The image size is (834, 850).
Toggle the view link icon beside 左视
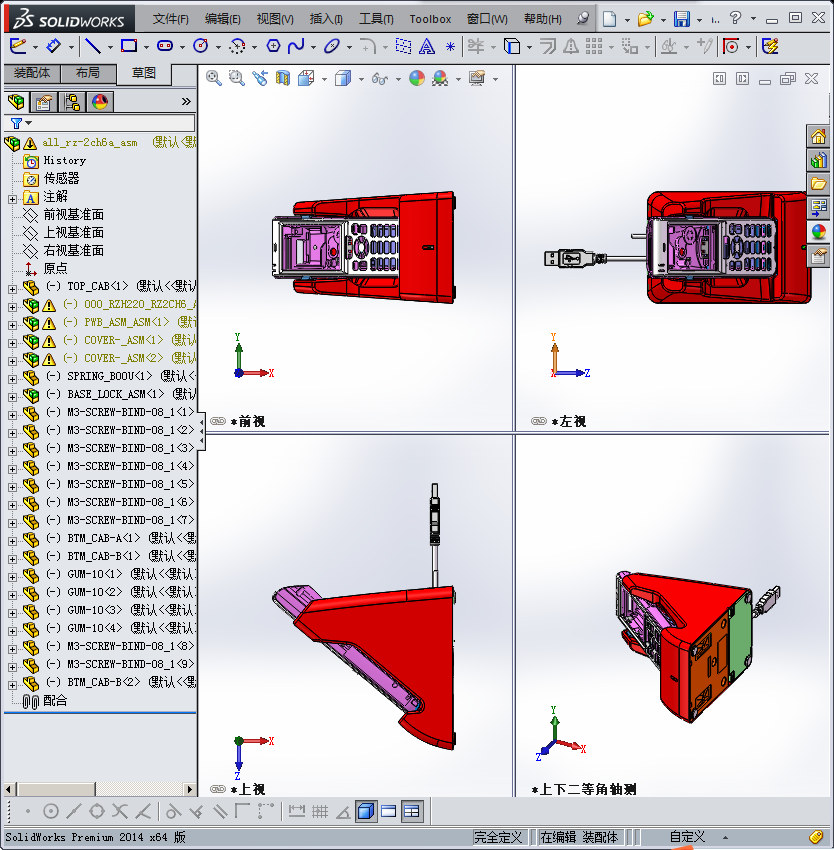pyautogui.click(x=539, y=421)
